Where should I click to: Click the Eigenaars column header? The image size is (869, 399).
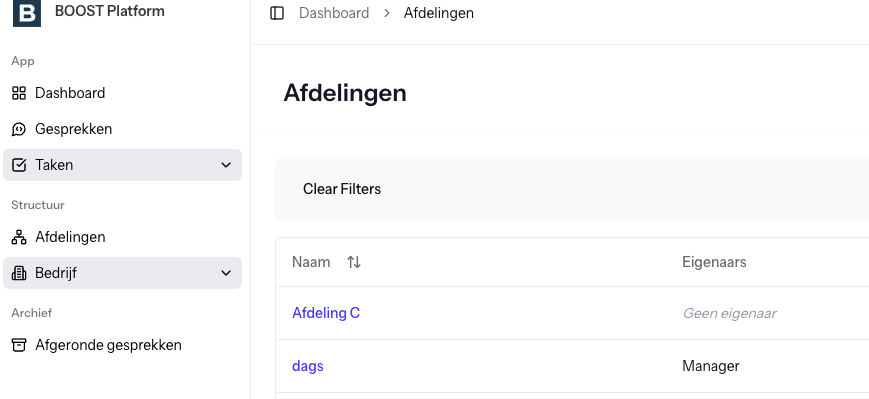pos(714,262)
